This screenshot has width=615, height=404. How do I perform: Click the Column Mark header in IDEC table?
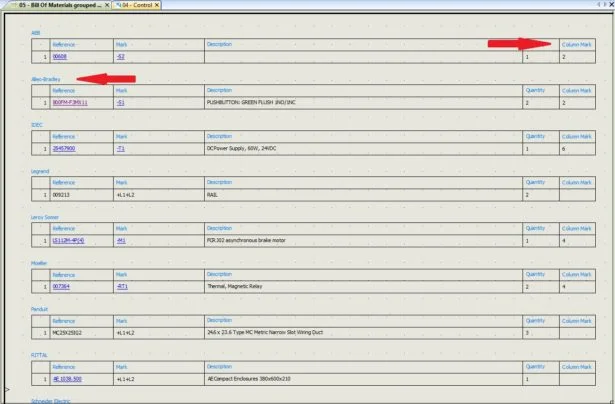coord(576,136)
